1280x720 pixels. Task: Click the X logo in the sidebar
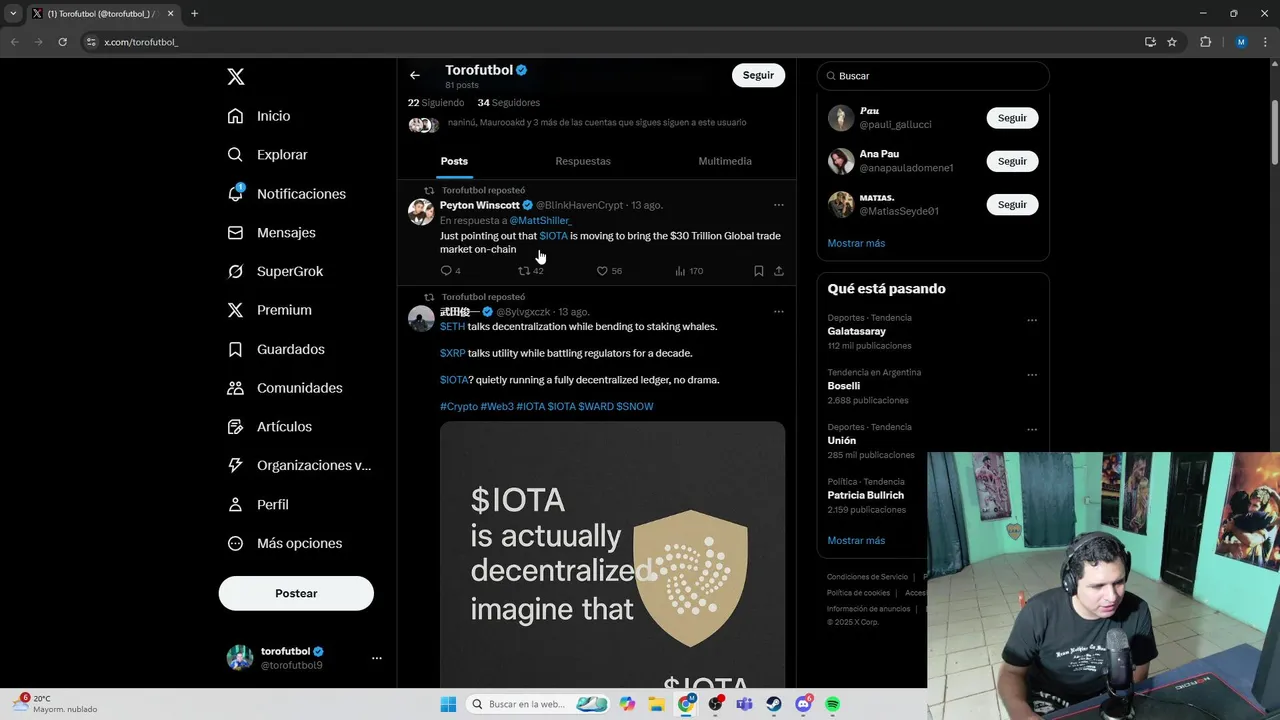tap(235, 77)
